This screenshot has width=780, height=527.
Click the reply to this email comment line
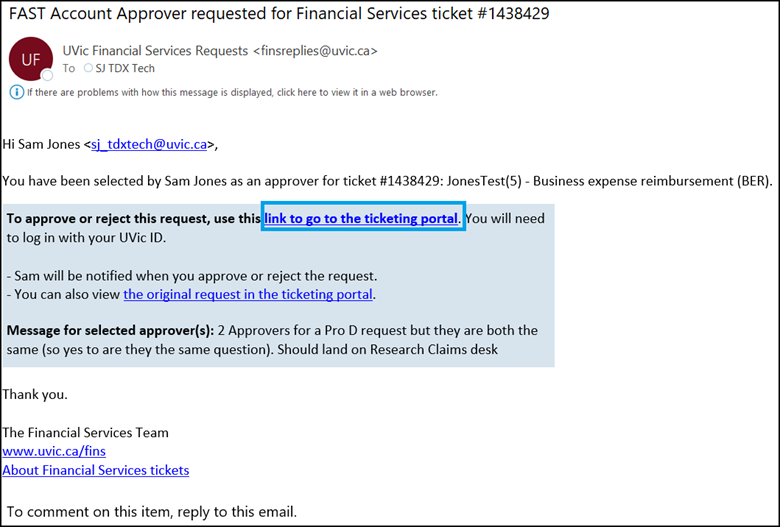pyautogui.click(x=152, y=512)
